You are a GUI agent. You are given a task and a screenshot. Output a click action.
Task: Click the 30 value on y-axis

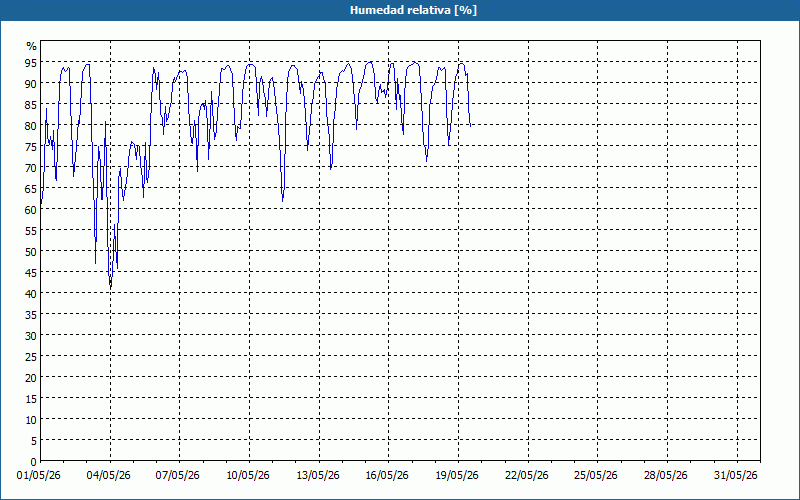31,336
